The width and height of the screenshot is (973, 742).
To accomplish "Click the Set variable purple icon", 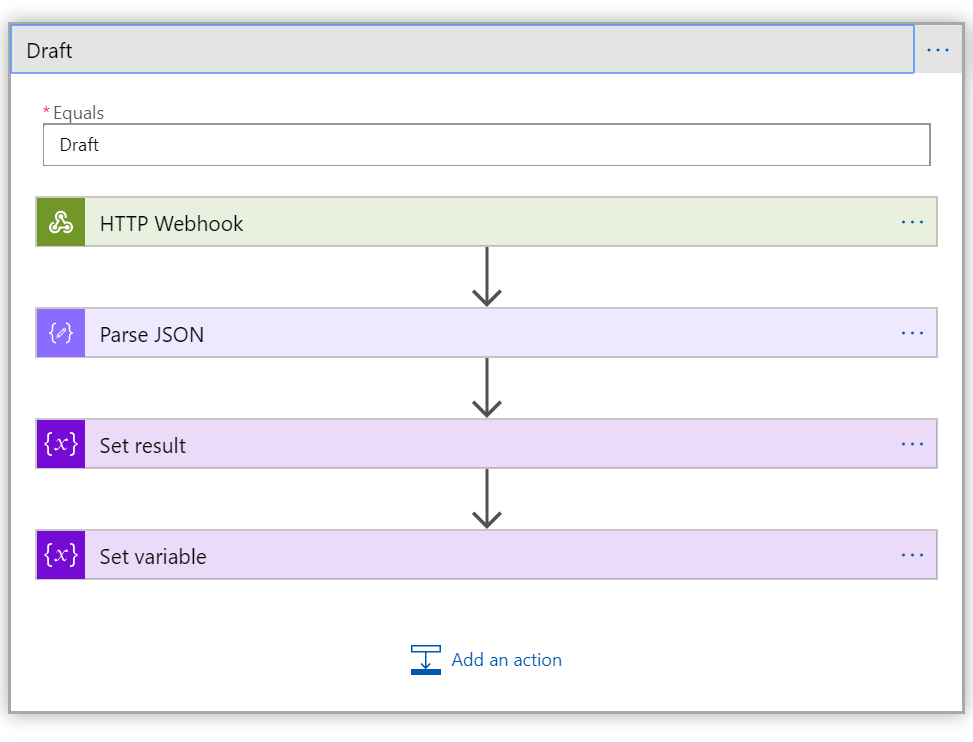I will 61,555.
